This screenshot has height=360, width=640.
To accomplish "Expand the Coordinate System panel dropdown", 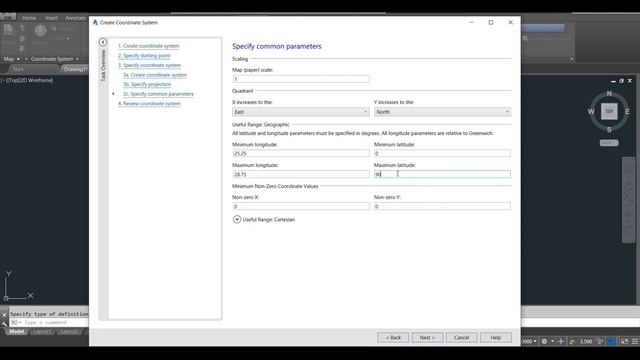I will point(55,59).
